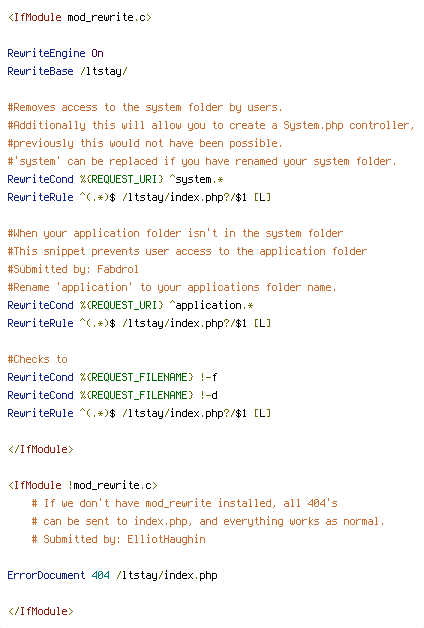Click the 'Submitted by: Fabdrol' comment
This screenshot has width=424, height=628.
(x=73, y=269)
